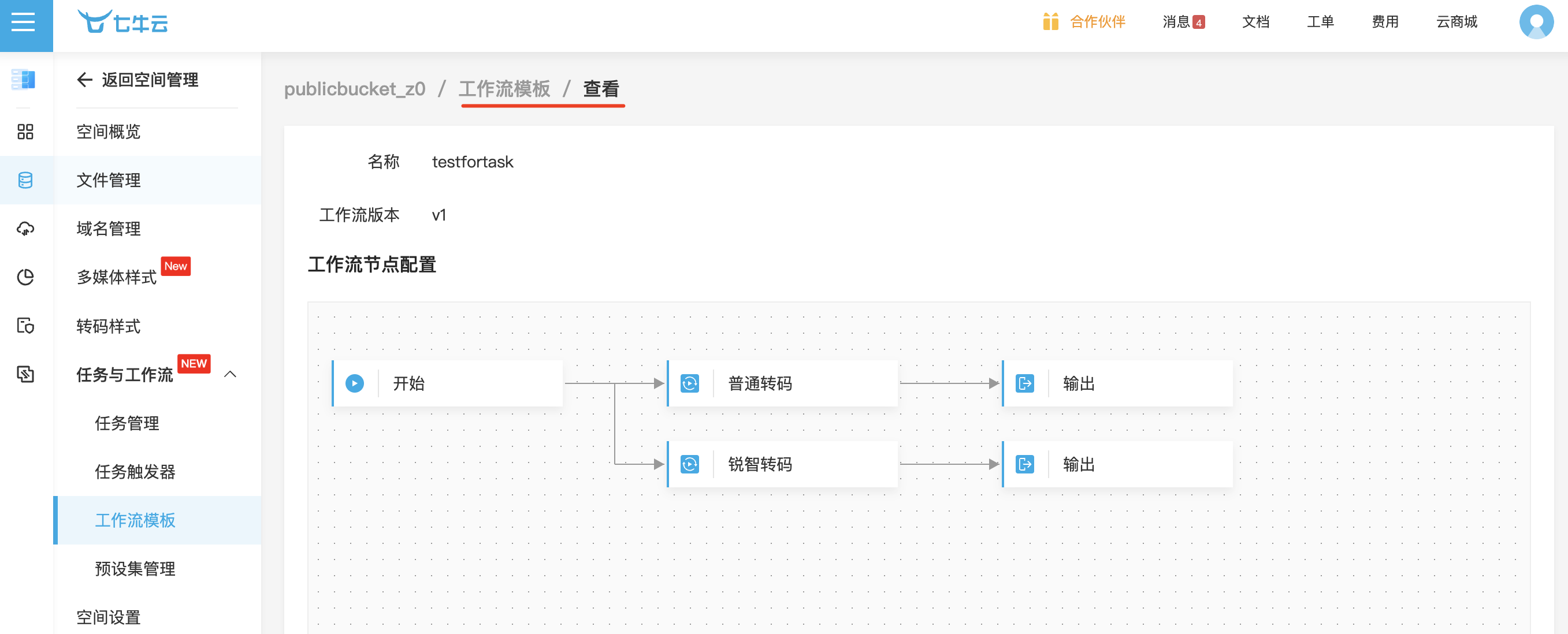Click the output icon in the upper 输出 node
1568x634 pixels.
(1025, 383)
